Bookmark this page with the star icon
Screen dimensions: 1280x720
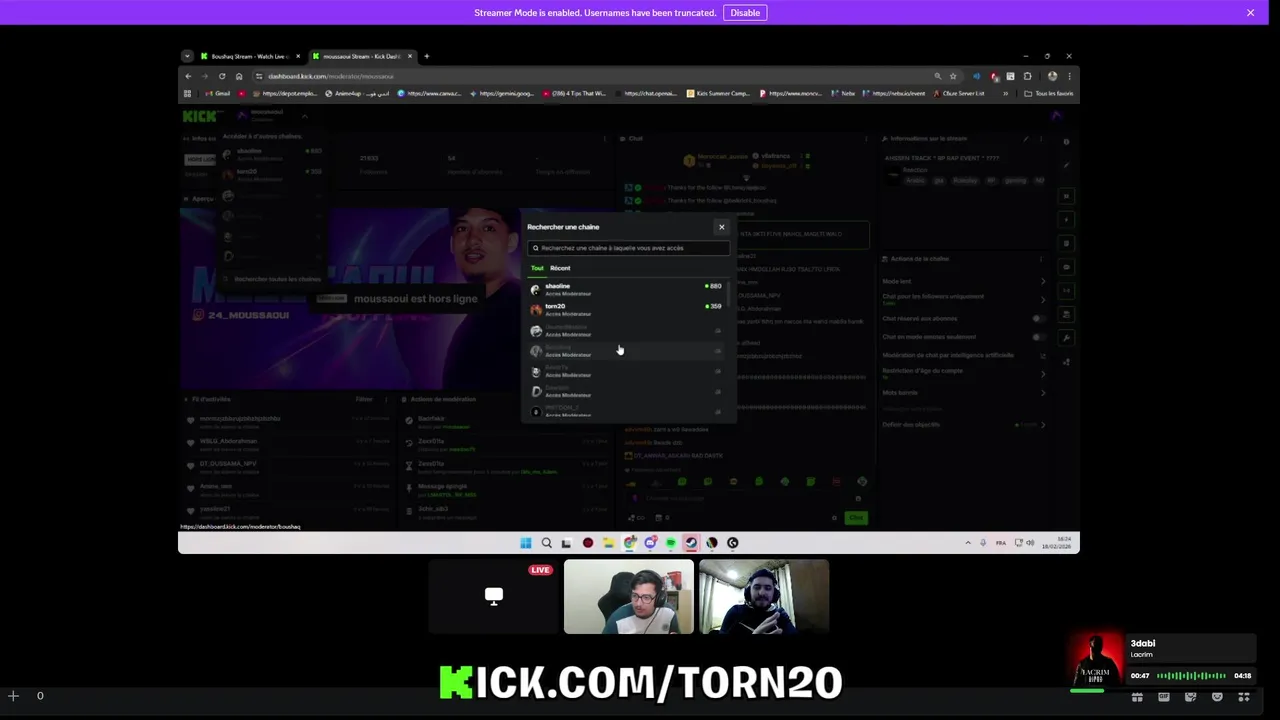(953, 76)
